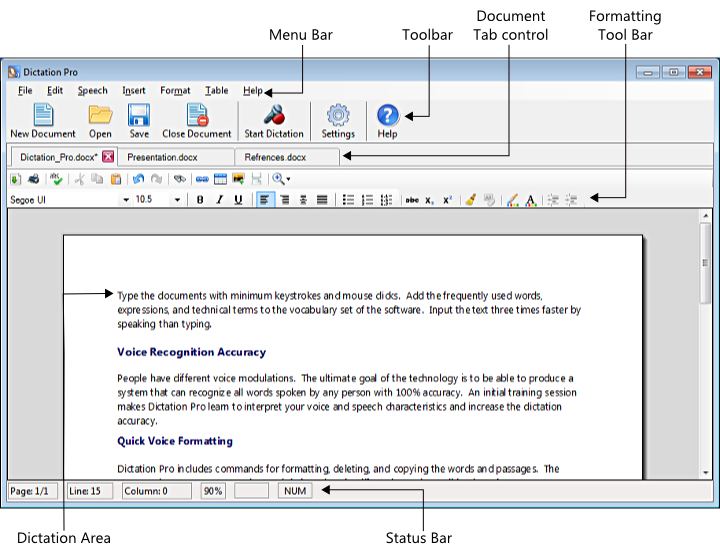The width and height of the screenshot is (720, 550).
Task: Open the Help menu in menu bar
Action: (x=253, y=91)
